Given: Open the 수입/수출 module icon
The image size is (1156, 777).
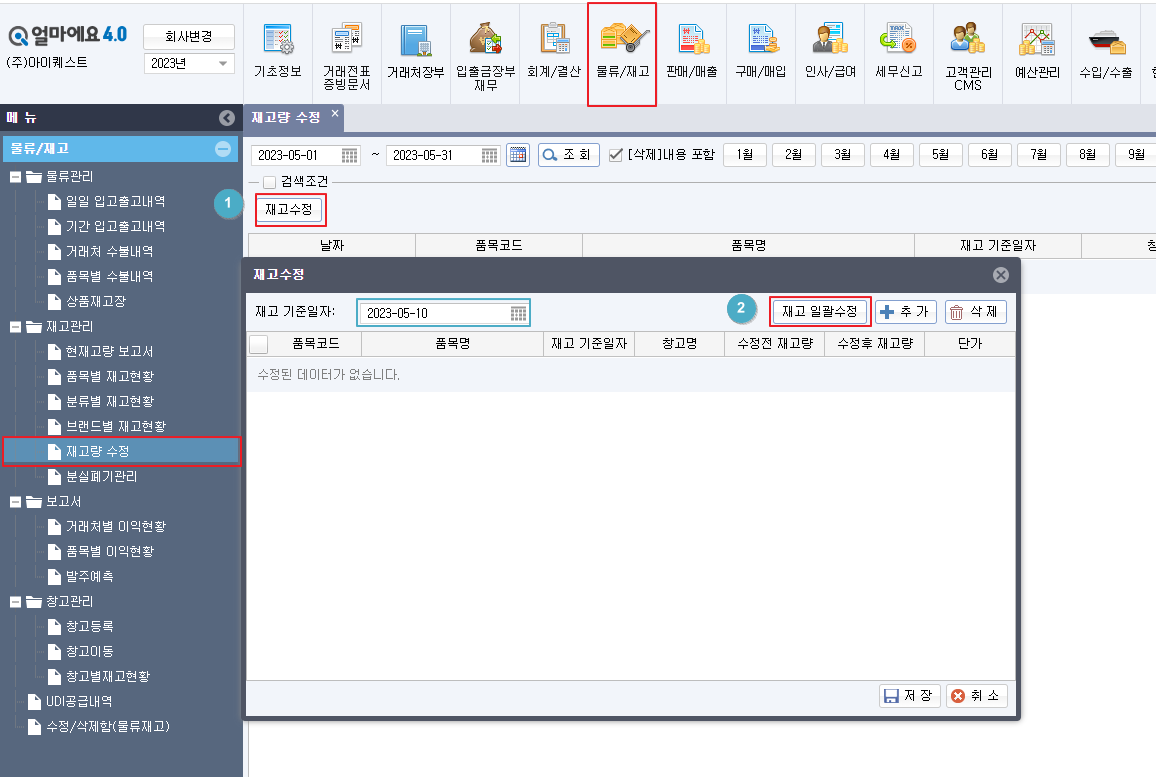Looking at the screenshot, I should (x=1104, y=52).
